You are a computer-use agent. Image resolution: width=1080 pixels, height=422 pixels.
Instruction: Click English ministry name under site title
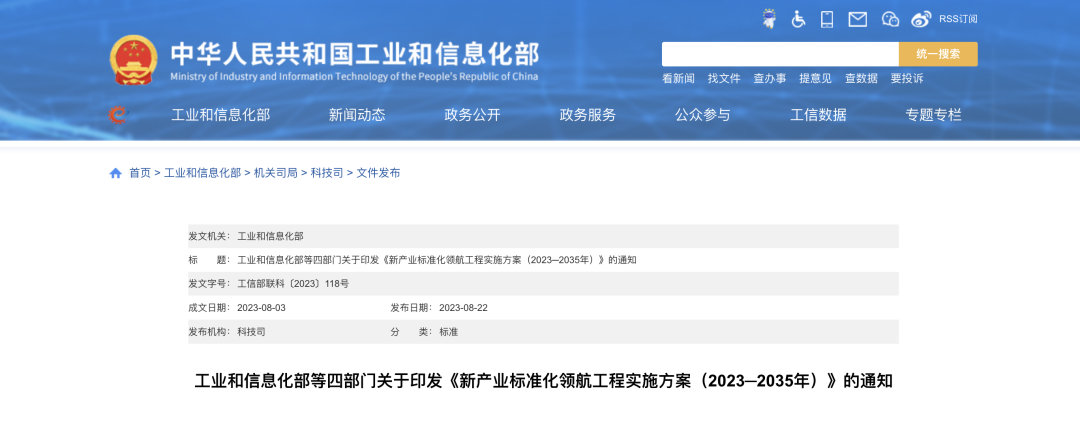[x=354, y=76]
